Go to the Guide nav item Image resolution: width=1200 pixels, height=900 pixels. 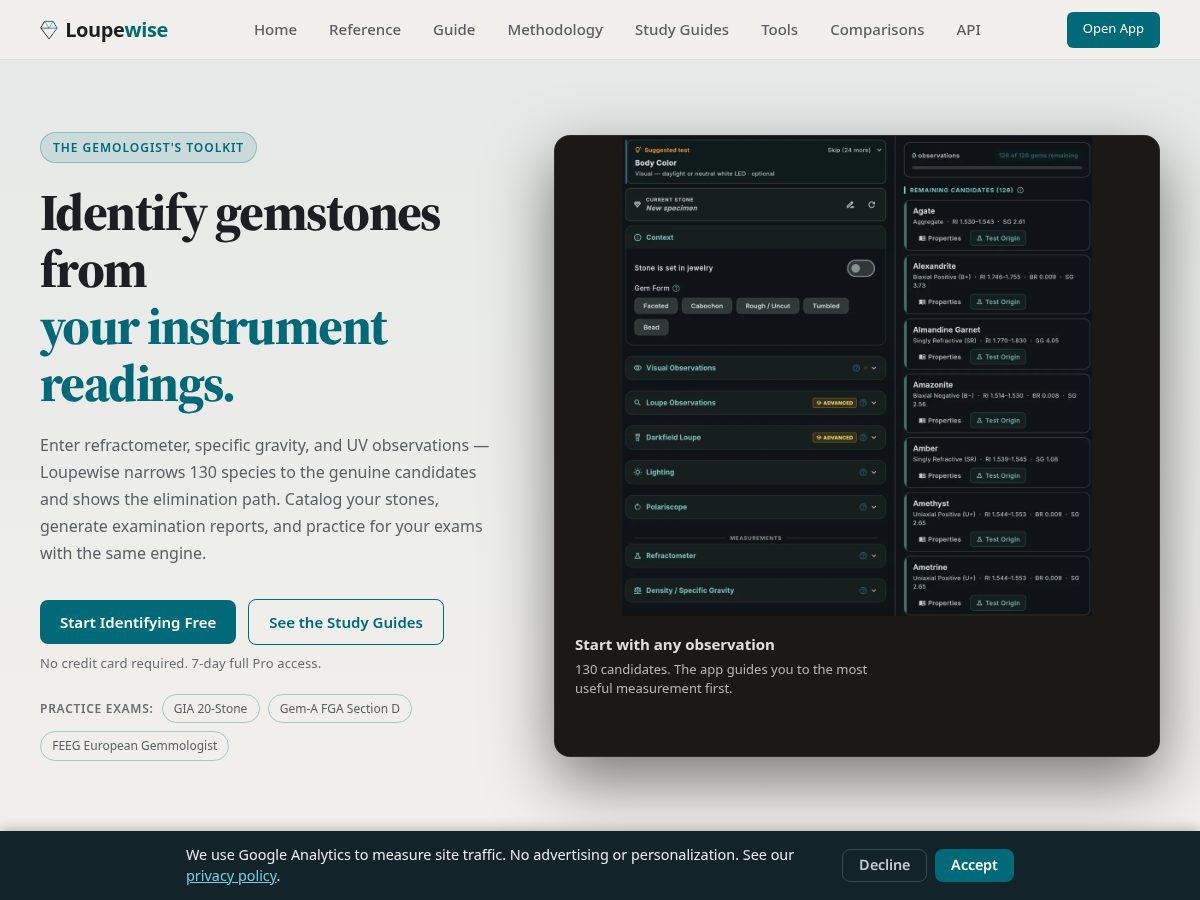[454, 30]
